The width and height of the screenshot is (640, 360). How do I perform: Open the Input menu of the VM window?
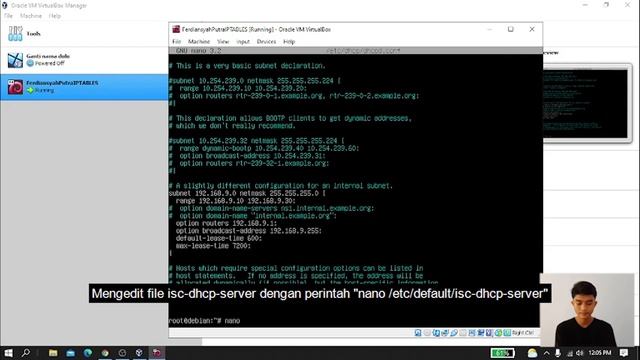tap(243, 42)
